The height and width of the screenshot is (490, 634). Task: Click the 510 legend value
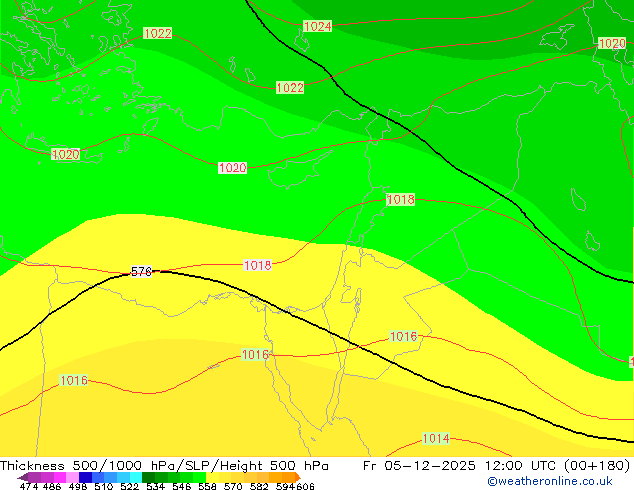pyautogui.click(x=104, y=486)
